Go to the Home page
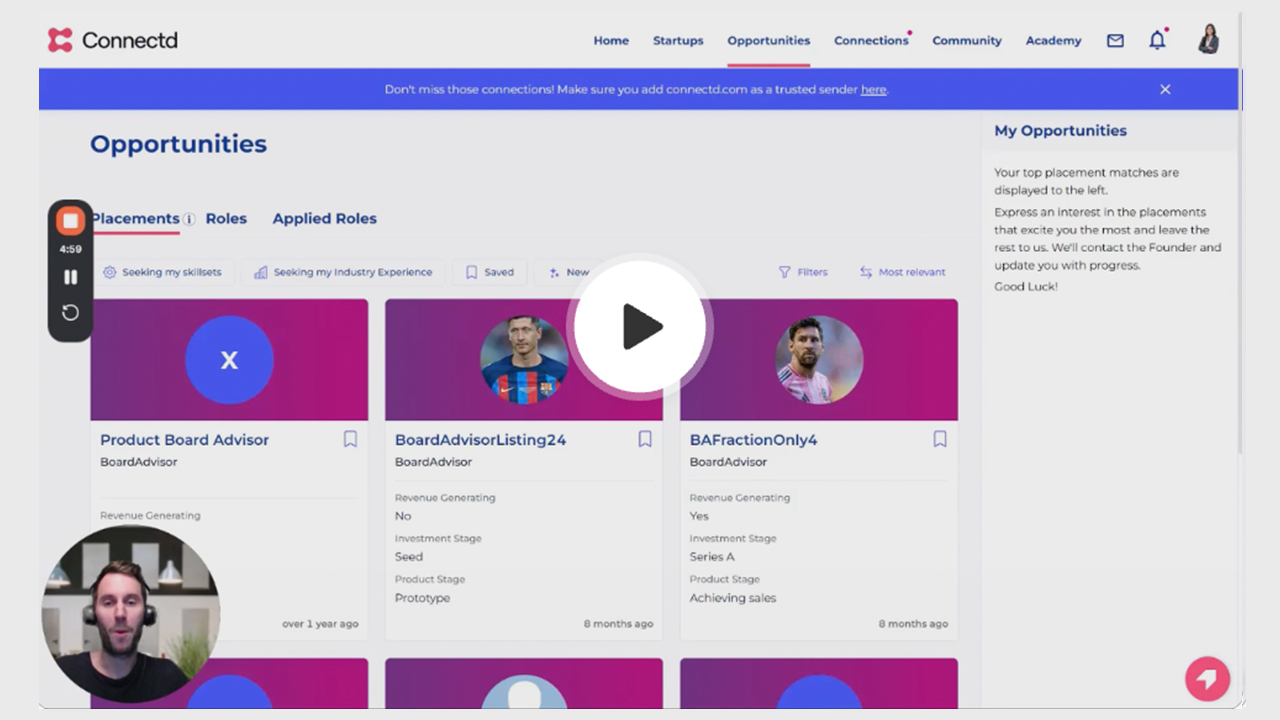Image resolution: width=1280 pixels, height=720 pixels. coord(611,41)
